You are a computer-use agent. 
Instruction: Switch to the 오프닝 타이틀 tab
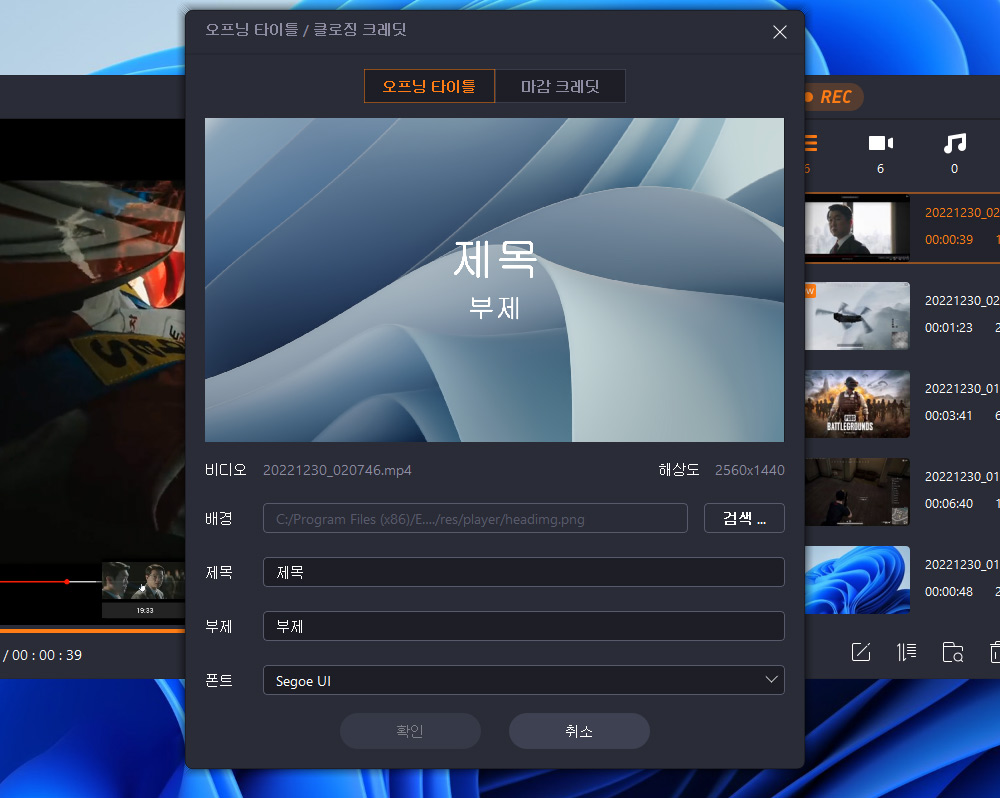pyautogui.click(x=429, y=86)
